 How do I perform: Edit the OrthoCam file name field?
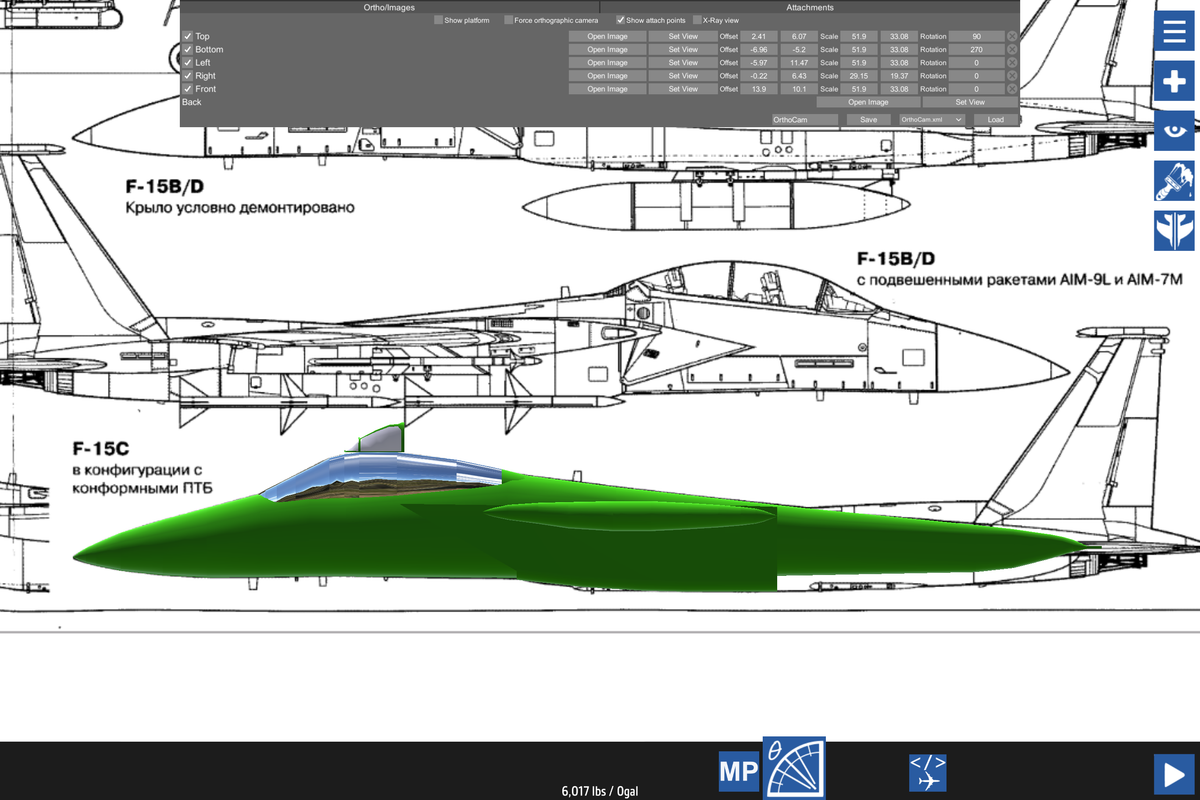click(804, 119)
